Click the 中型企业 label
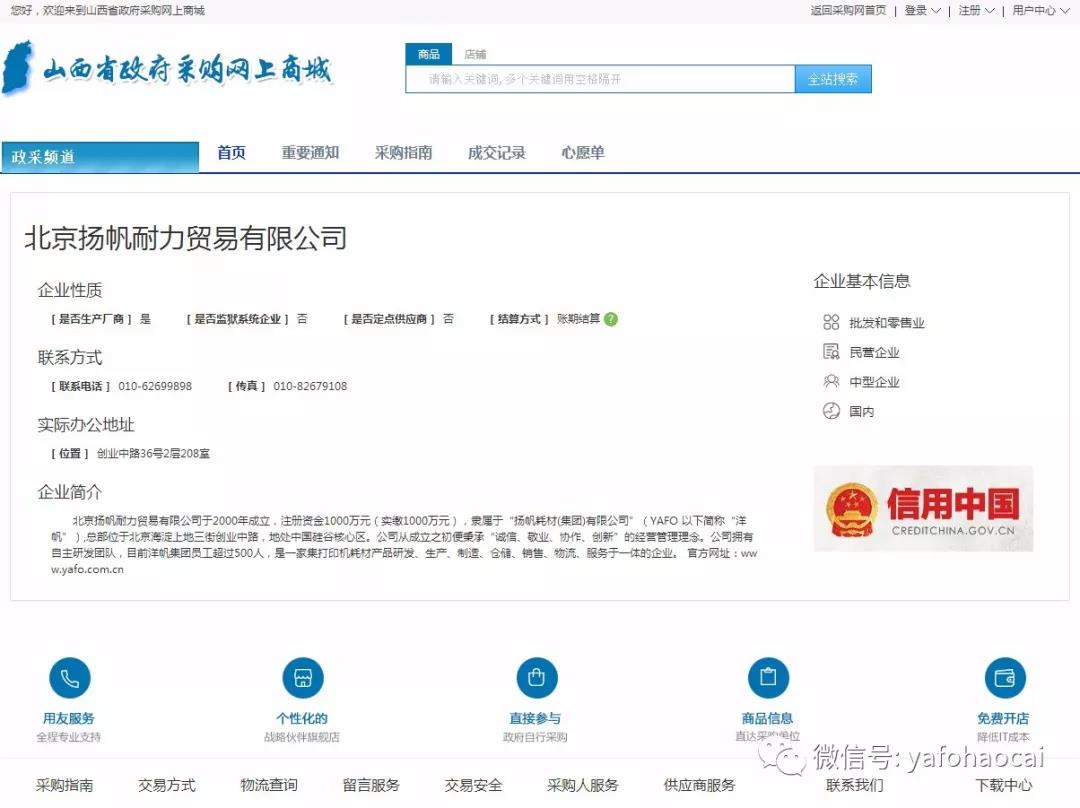 (x=874, y=382)
